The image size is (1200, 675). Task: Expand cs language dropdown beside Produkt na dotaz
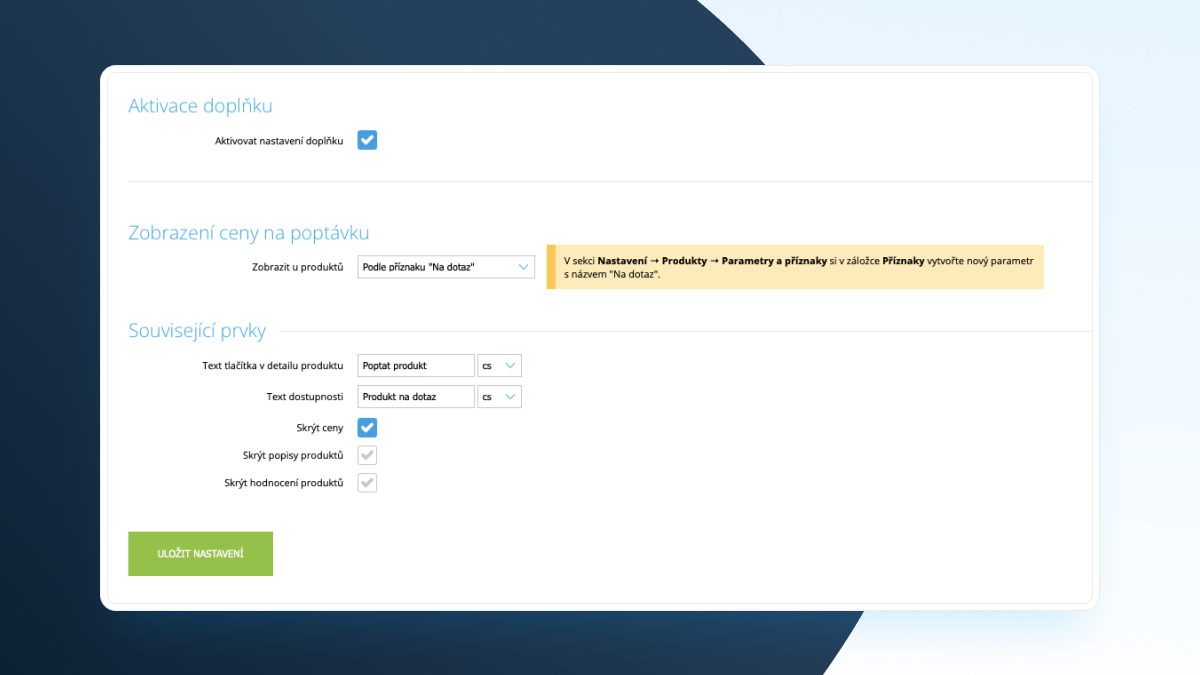tap(499, 397)
